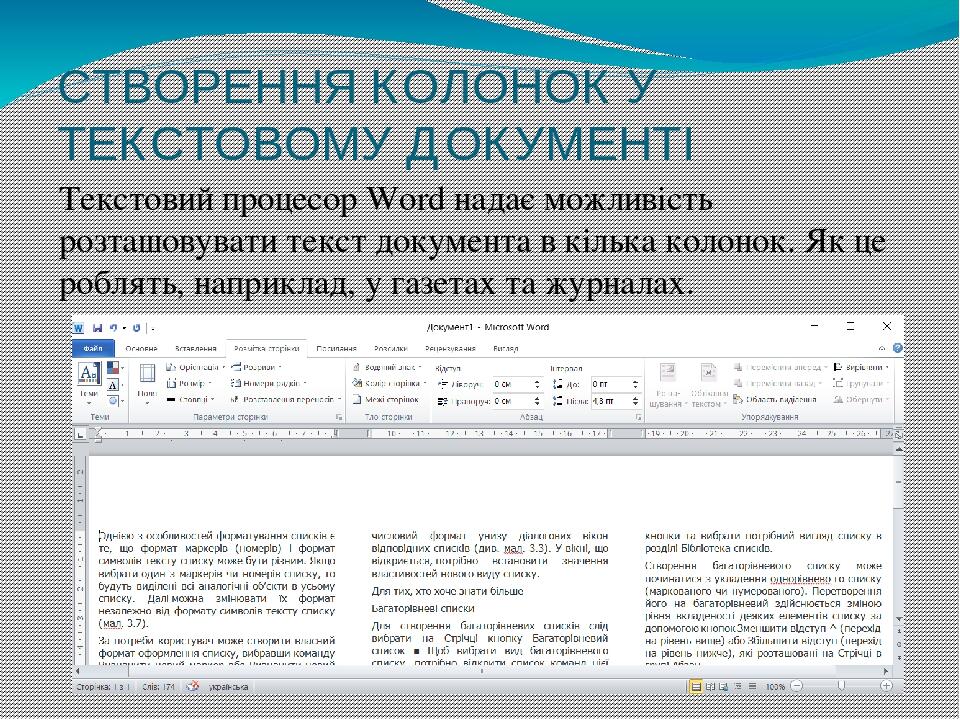960x720 pixels.
Task: Switch to the Посилання tab
Action: (336, 348)
